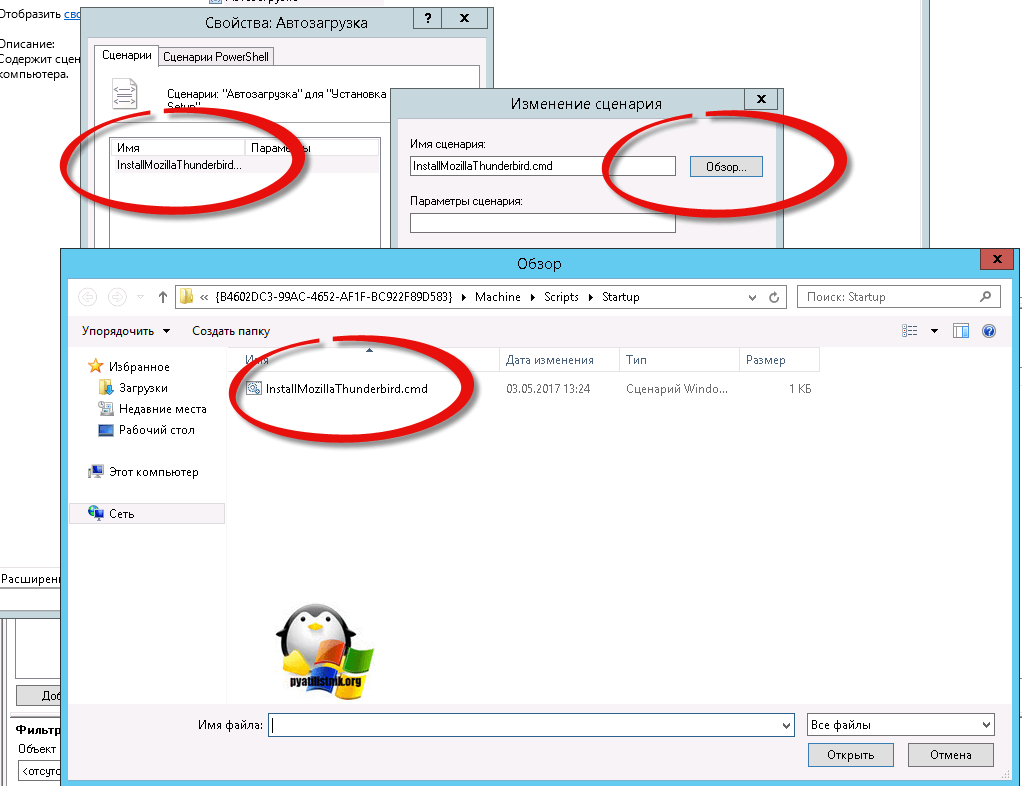Click the Параметры сценария text field
Image resolution: width=1022 pixels, height=786 pixels.
(542, 223)
